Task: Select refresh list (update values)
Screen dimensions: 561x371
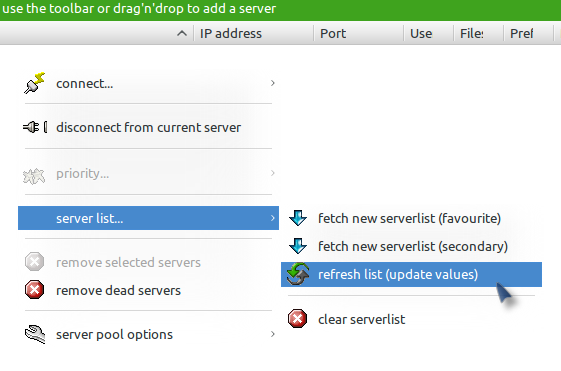Action: coord(411,274)
